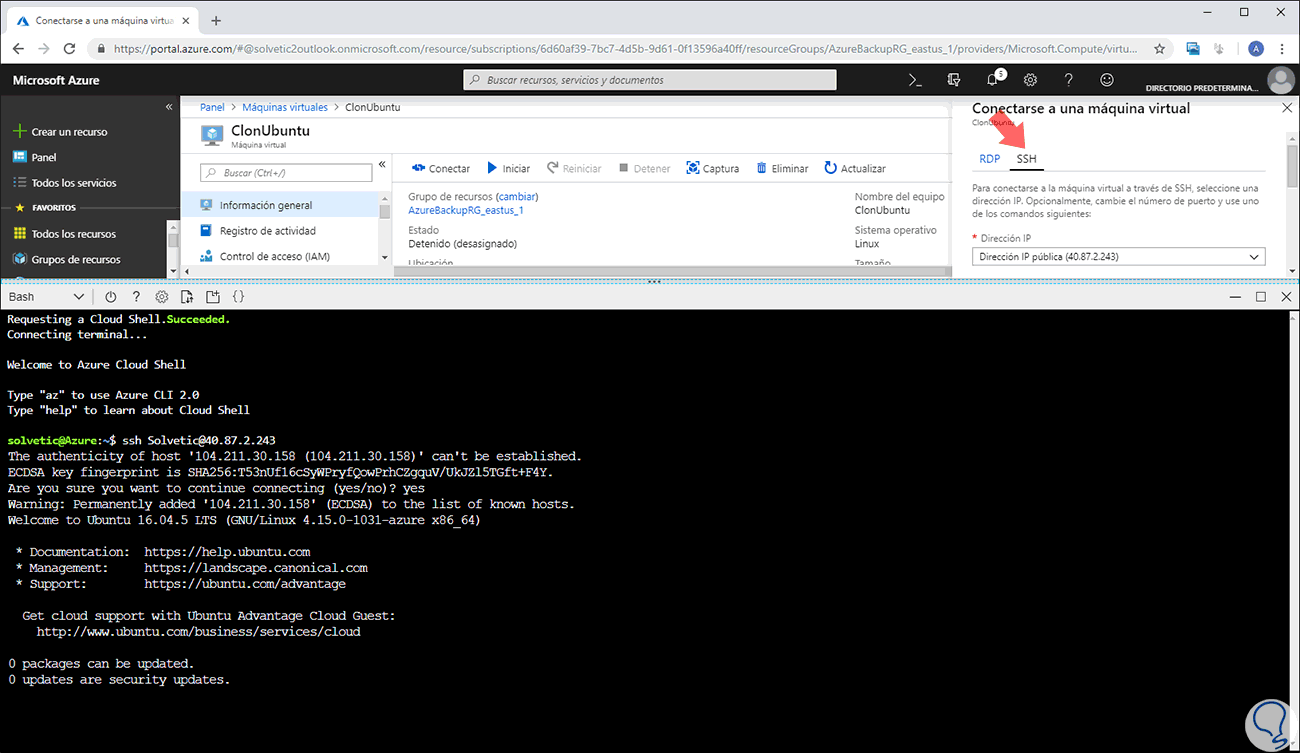
Task: Minimize the Cloud Shell pane
Action: 1237,297
